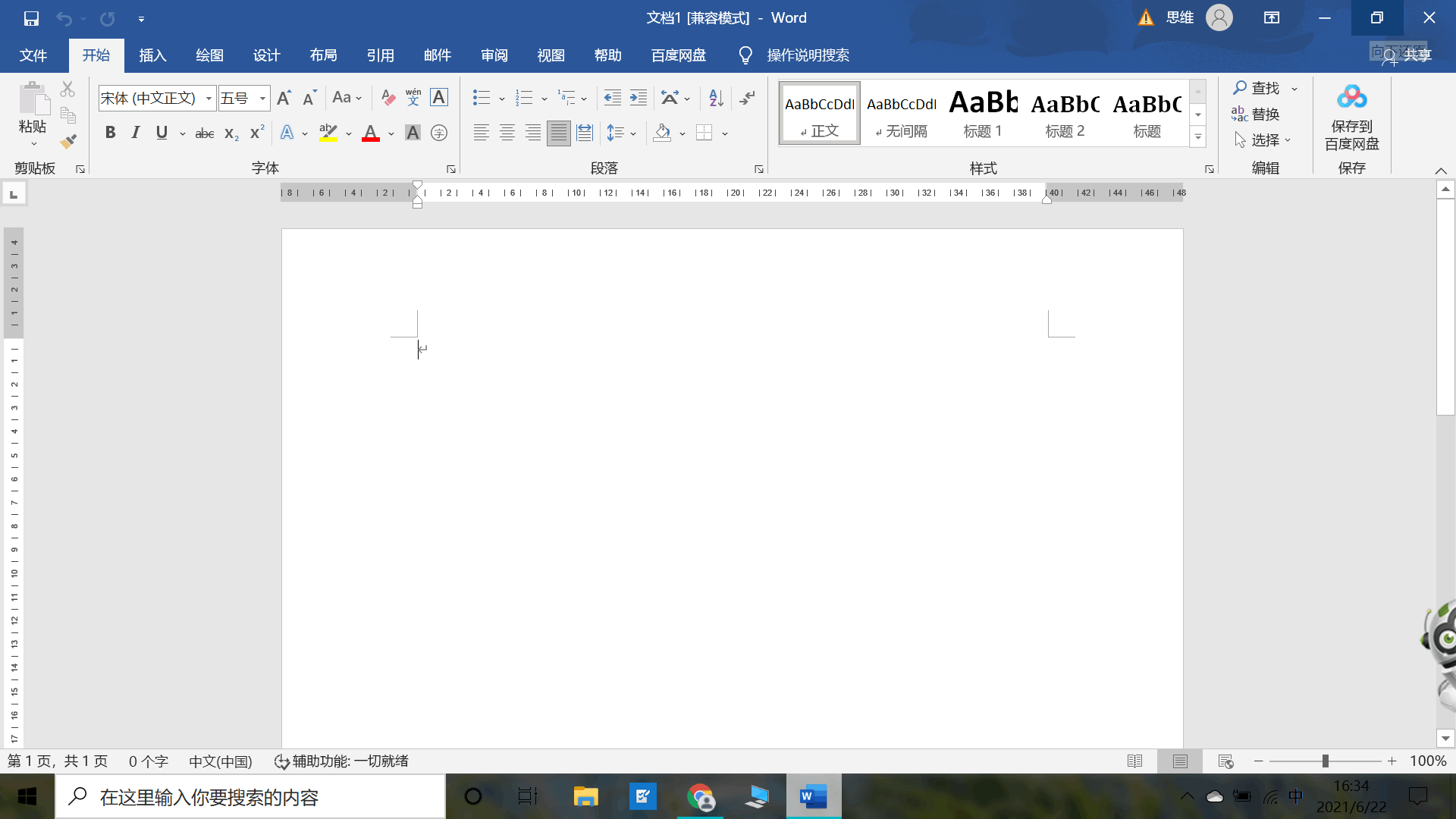Toggle Italic text formatting

pos(136,133)
